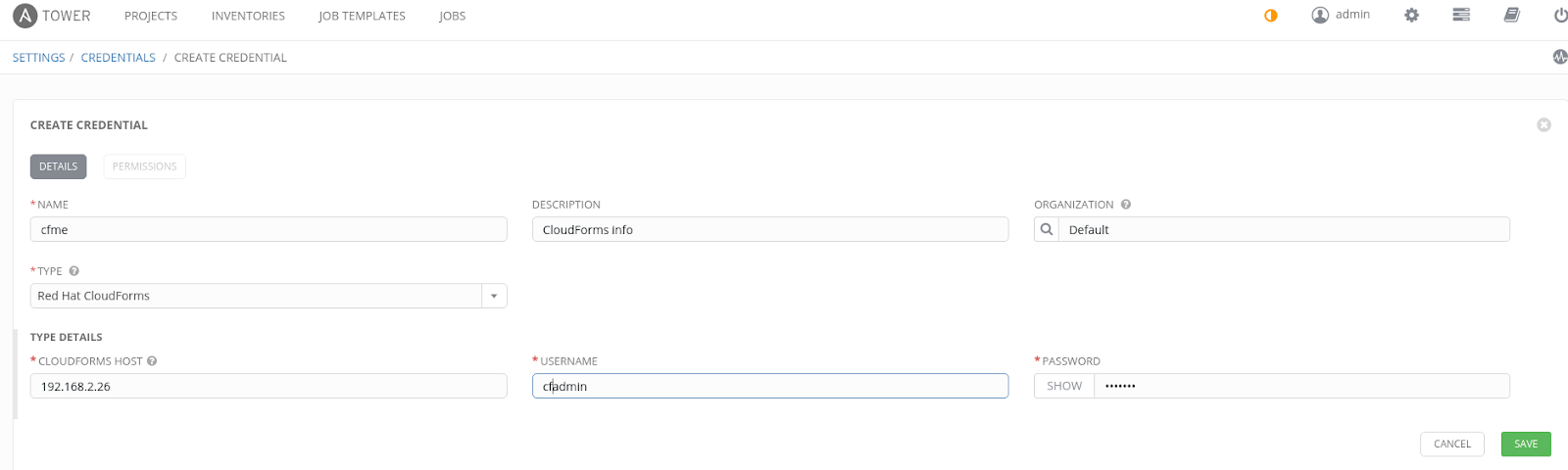
Task: Open the documentation book icon
Action: coord(1512,15)
